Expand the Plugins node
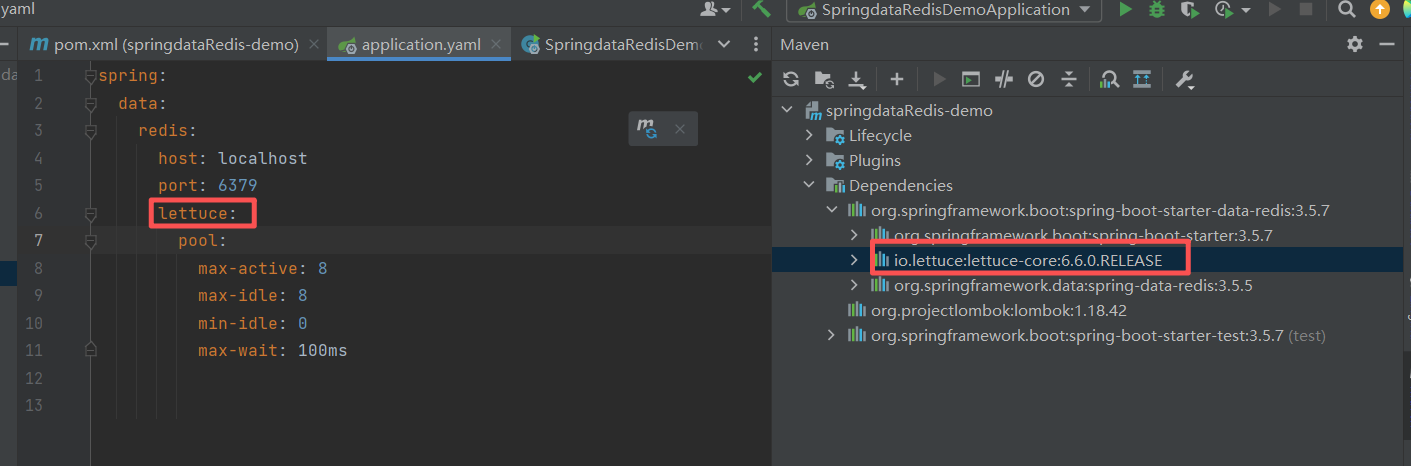 (810, 160)
